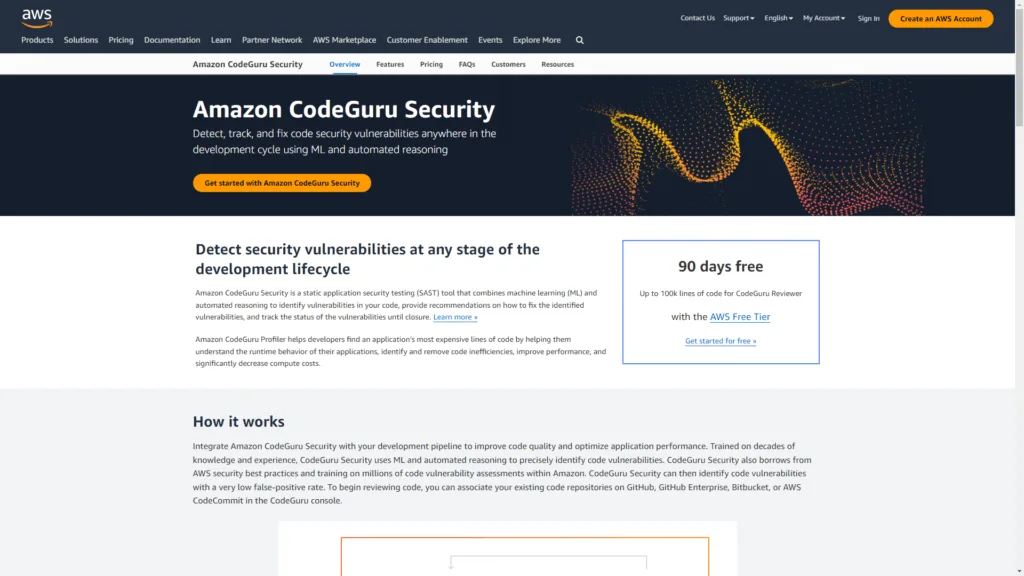
Task: Select the Features tab
Action: (x=390, y=64)
